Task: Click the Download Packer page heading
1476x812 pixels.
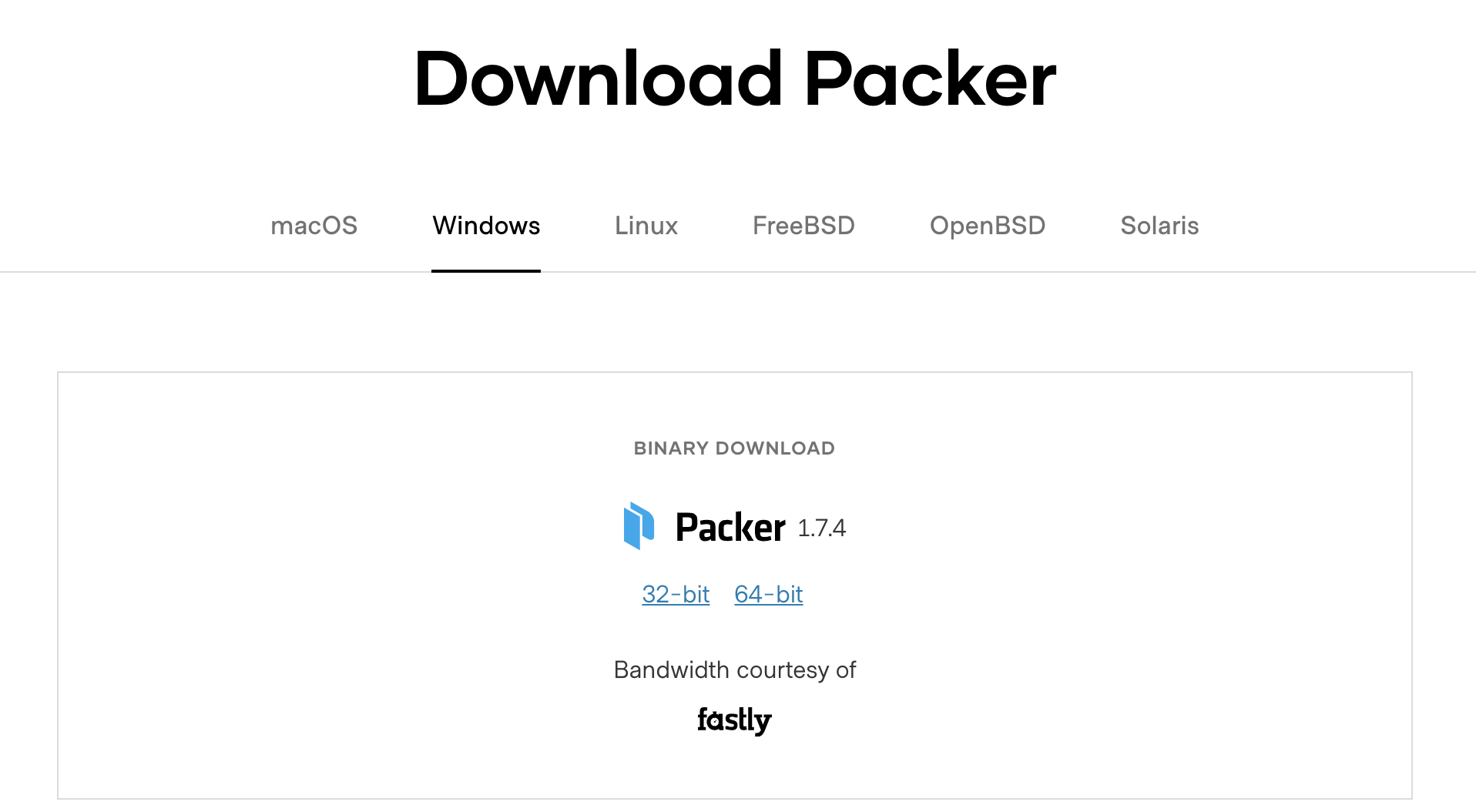Action: coord(735,79)
